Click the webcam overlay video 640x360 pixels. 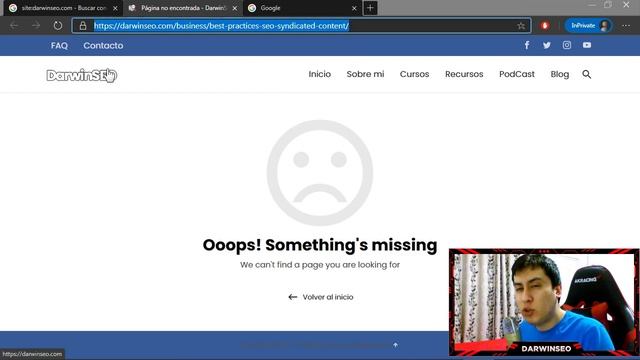[544, 302]
